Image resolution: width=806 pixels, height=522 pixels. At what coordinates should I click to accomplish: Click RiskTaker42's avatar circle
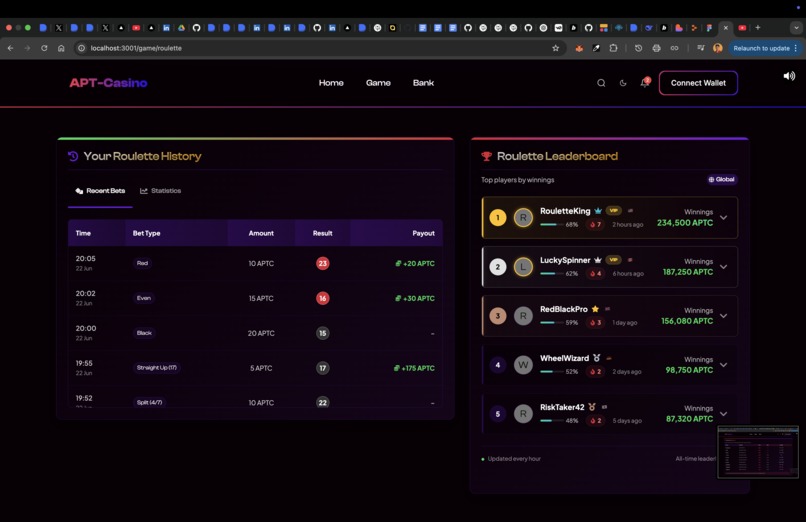[x=523, y=414]
